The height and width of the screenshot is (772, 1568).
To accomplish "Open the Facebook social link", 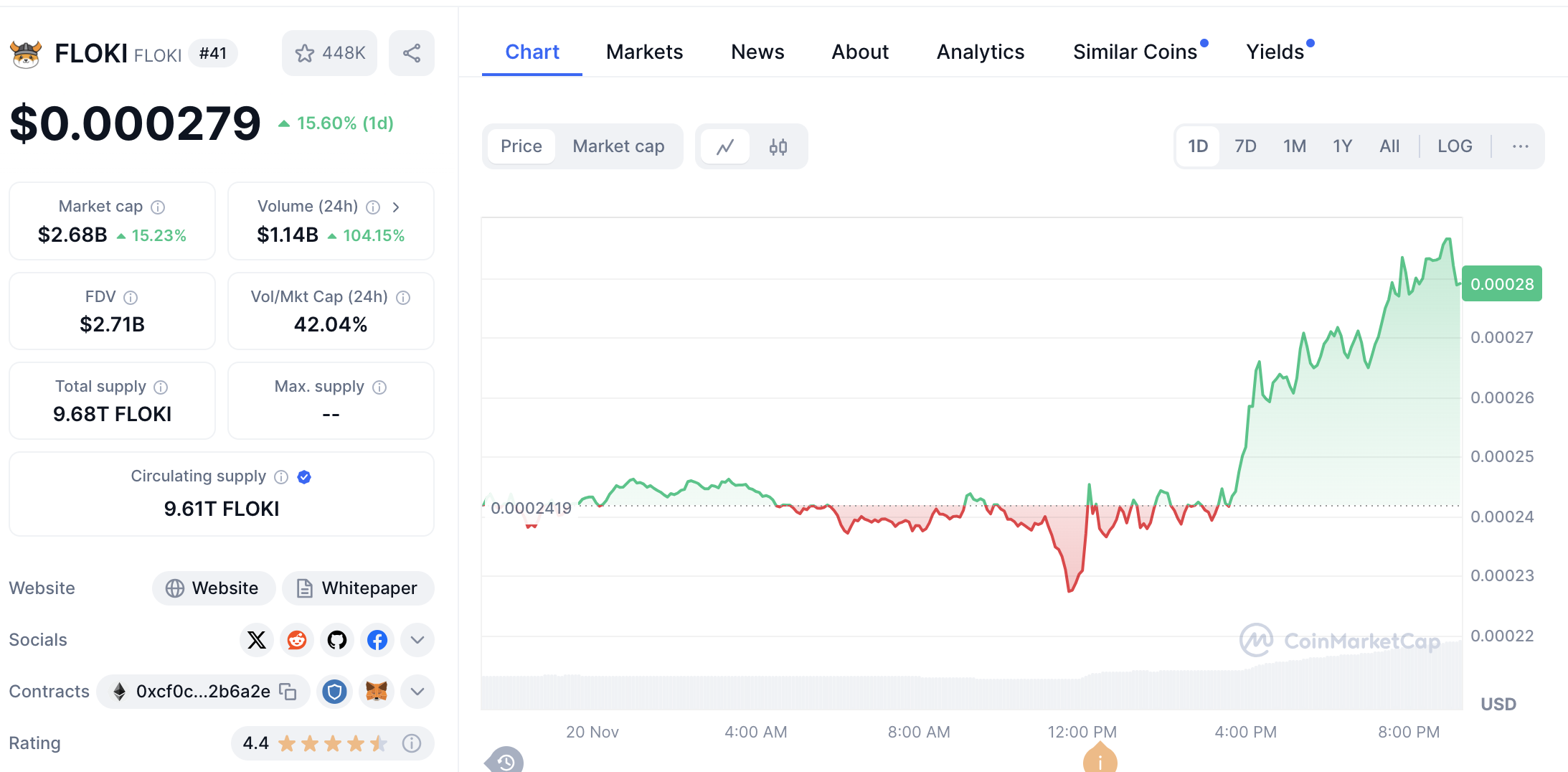I will pyautogui.click(x=377, y=639).
